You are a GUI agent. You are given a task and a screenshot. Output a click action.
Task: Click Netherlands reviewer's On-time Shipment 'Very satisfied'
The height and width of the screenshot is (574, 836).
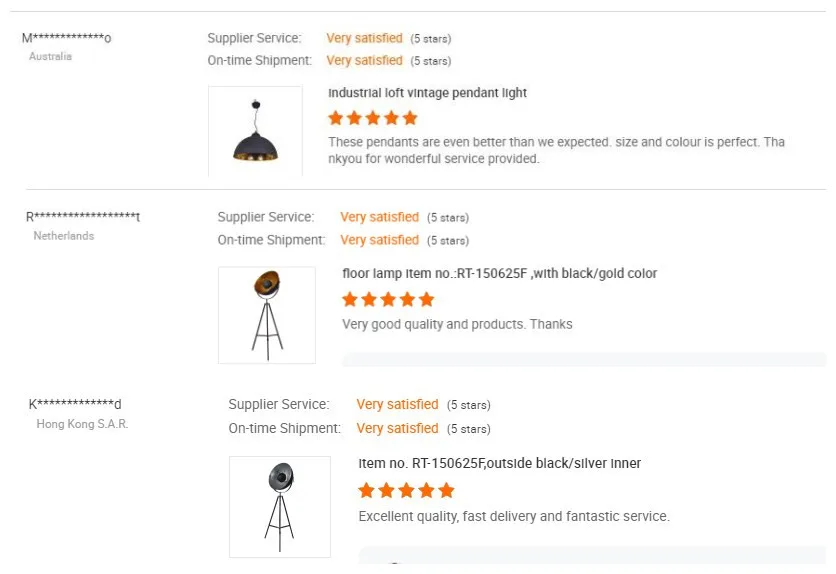point(379,240)
